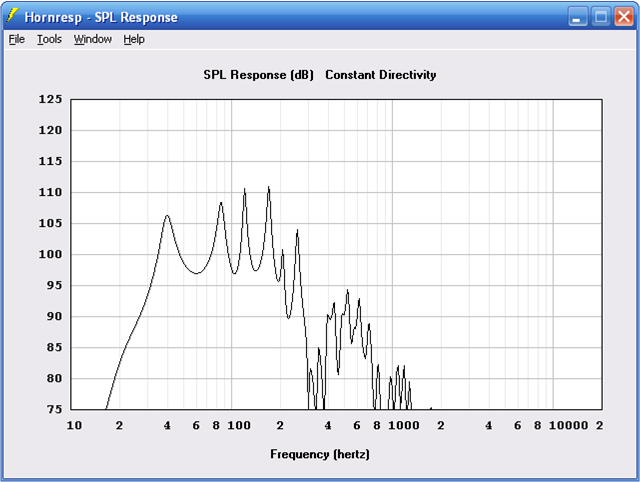This screenshot has height=482, width=640.
Task: Maximize the Hornresp SPL Response window
Action: pyautogui.click(x=601, y=17)
